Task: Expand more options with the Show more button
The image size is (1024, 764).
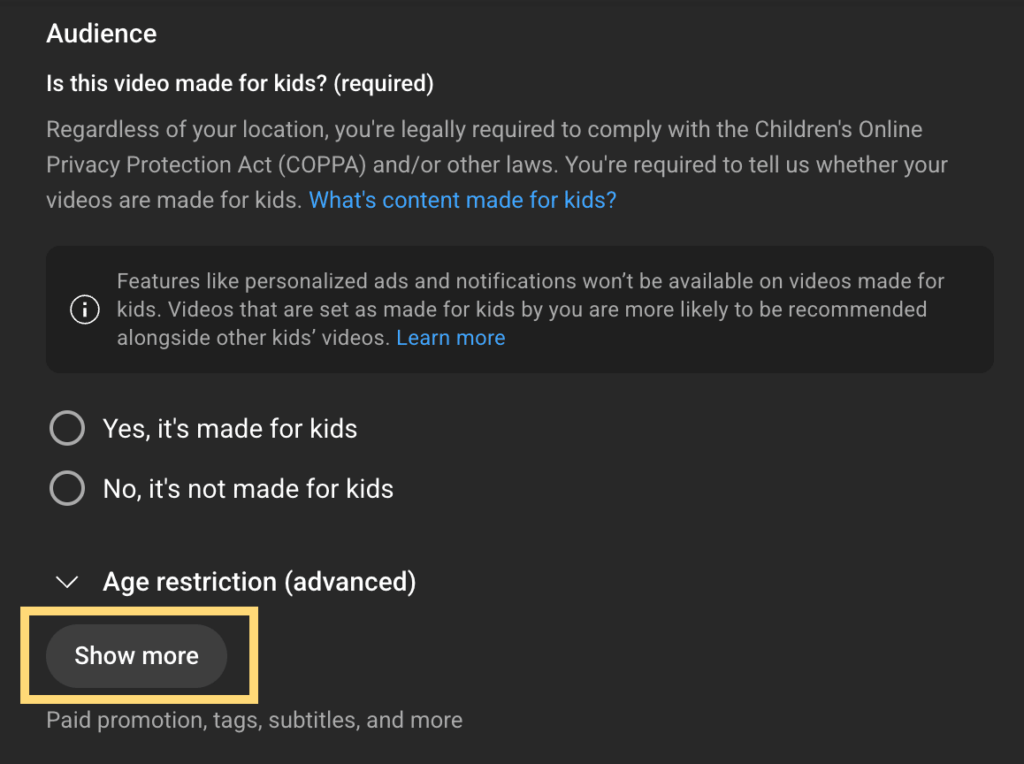Action: point(136,656)
